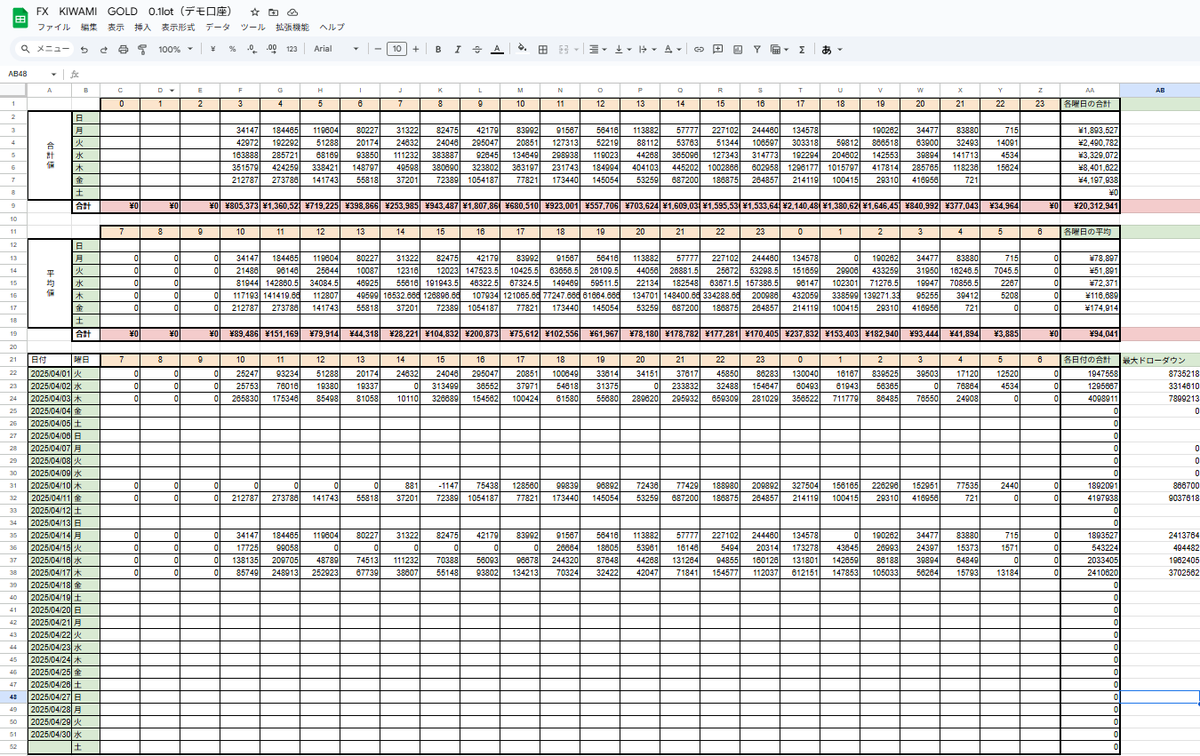
Task: Select date cell 2025/04/17
Action: point(50,574)
